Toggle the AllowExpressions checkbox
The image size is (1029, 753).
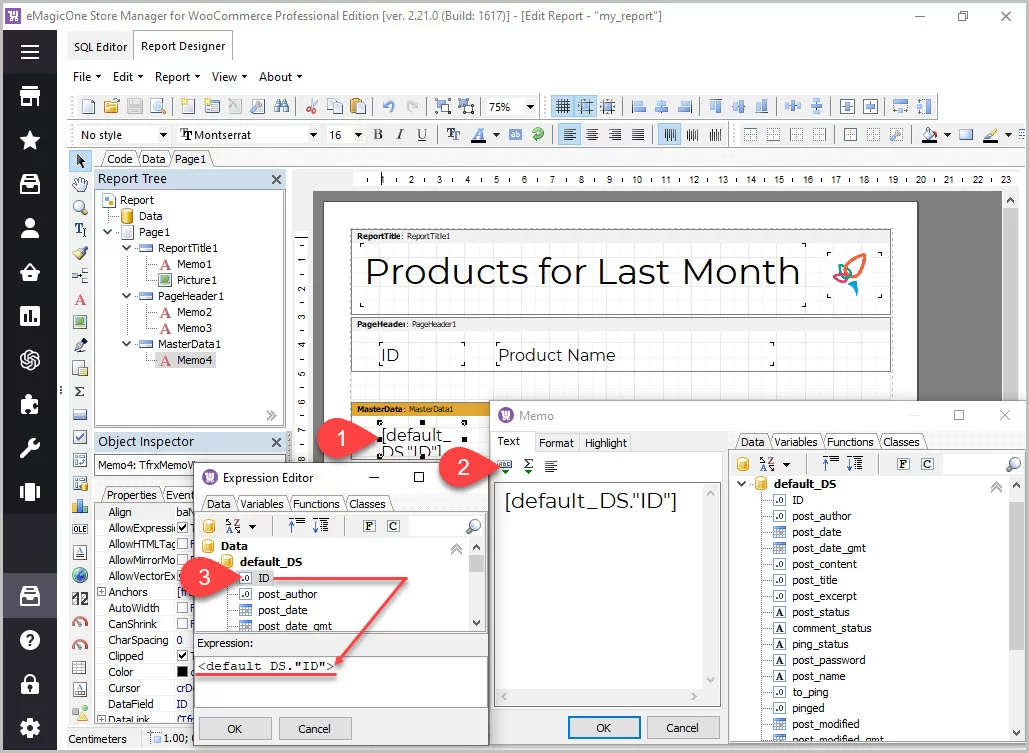pyautogui.click(x=182, y=528)
